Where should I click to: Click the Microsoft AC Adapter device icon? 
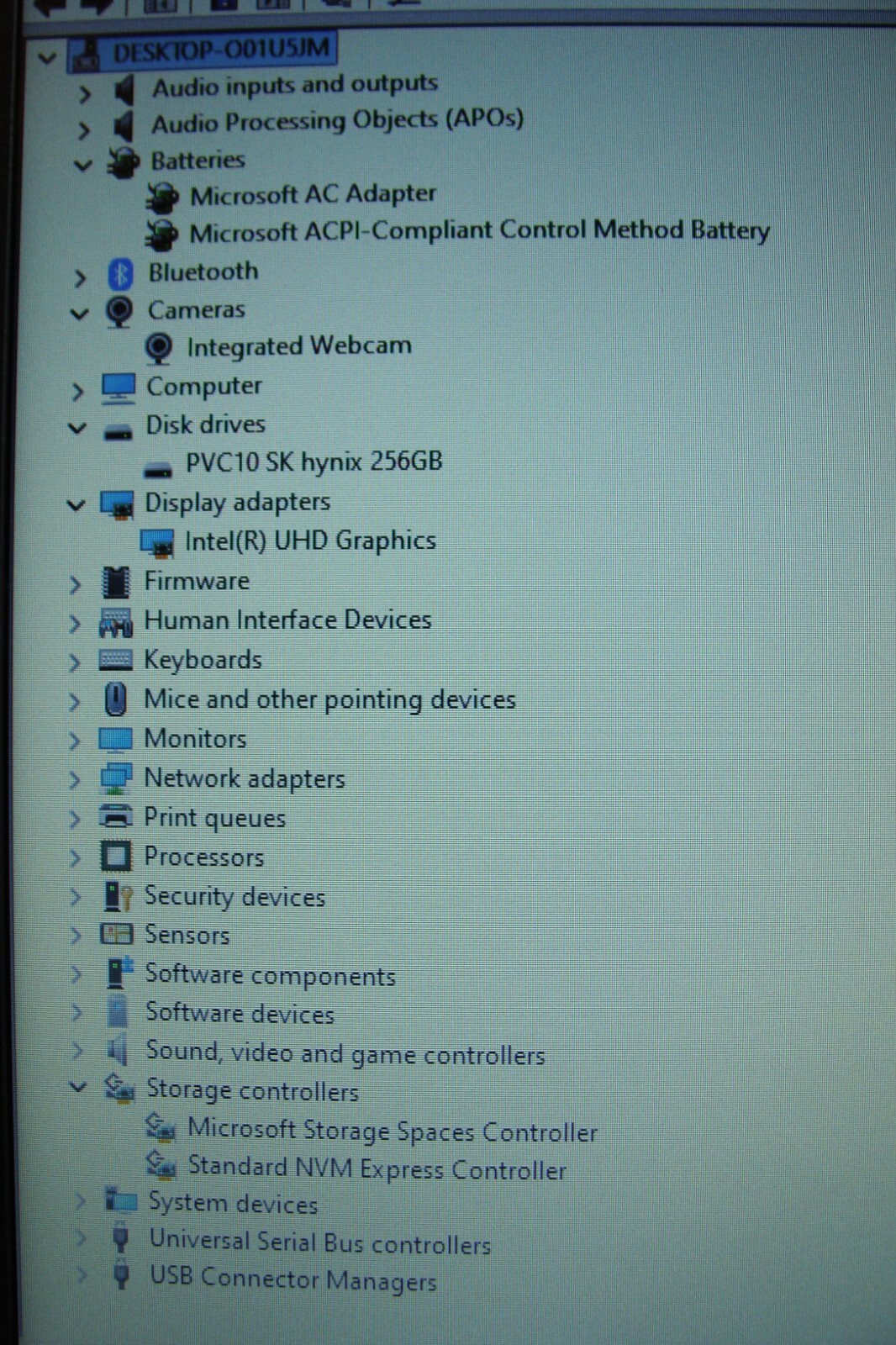point(161,198)
